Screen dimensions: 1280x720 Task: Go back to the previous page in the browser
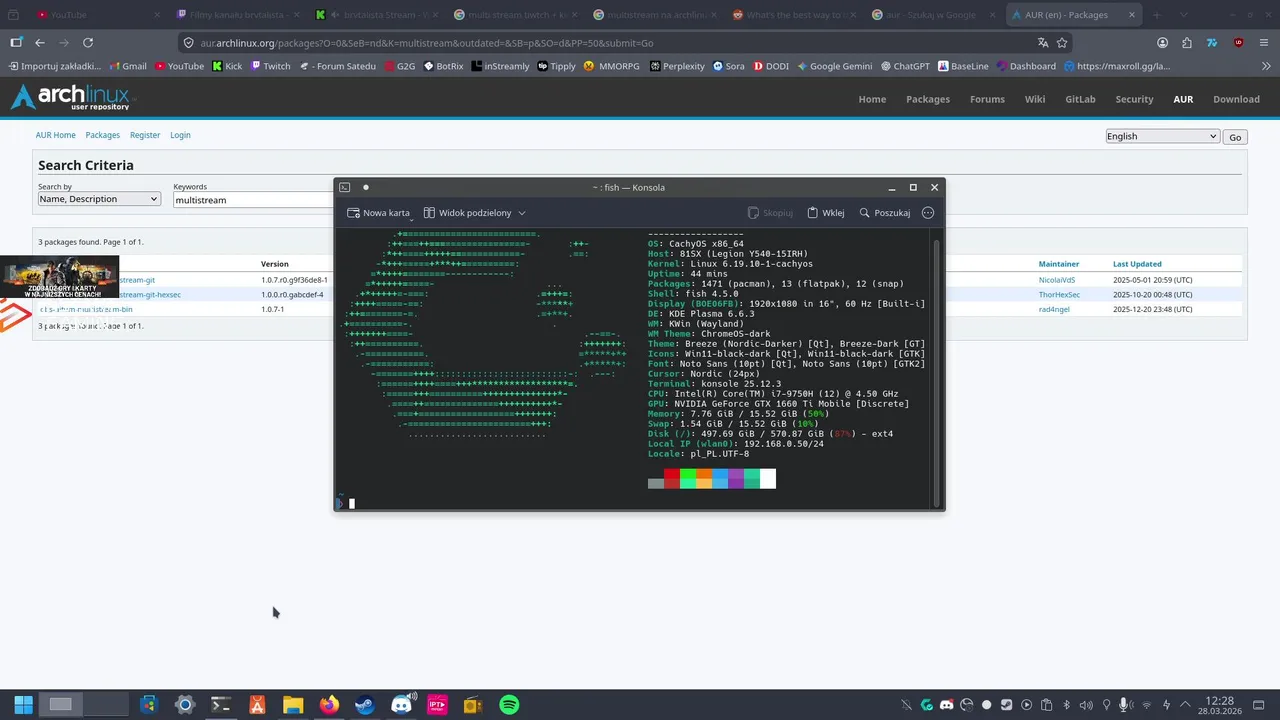(x=40, y=43)
